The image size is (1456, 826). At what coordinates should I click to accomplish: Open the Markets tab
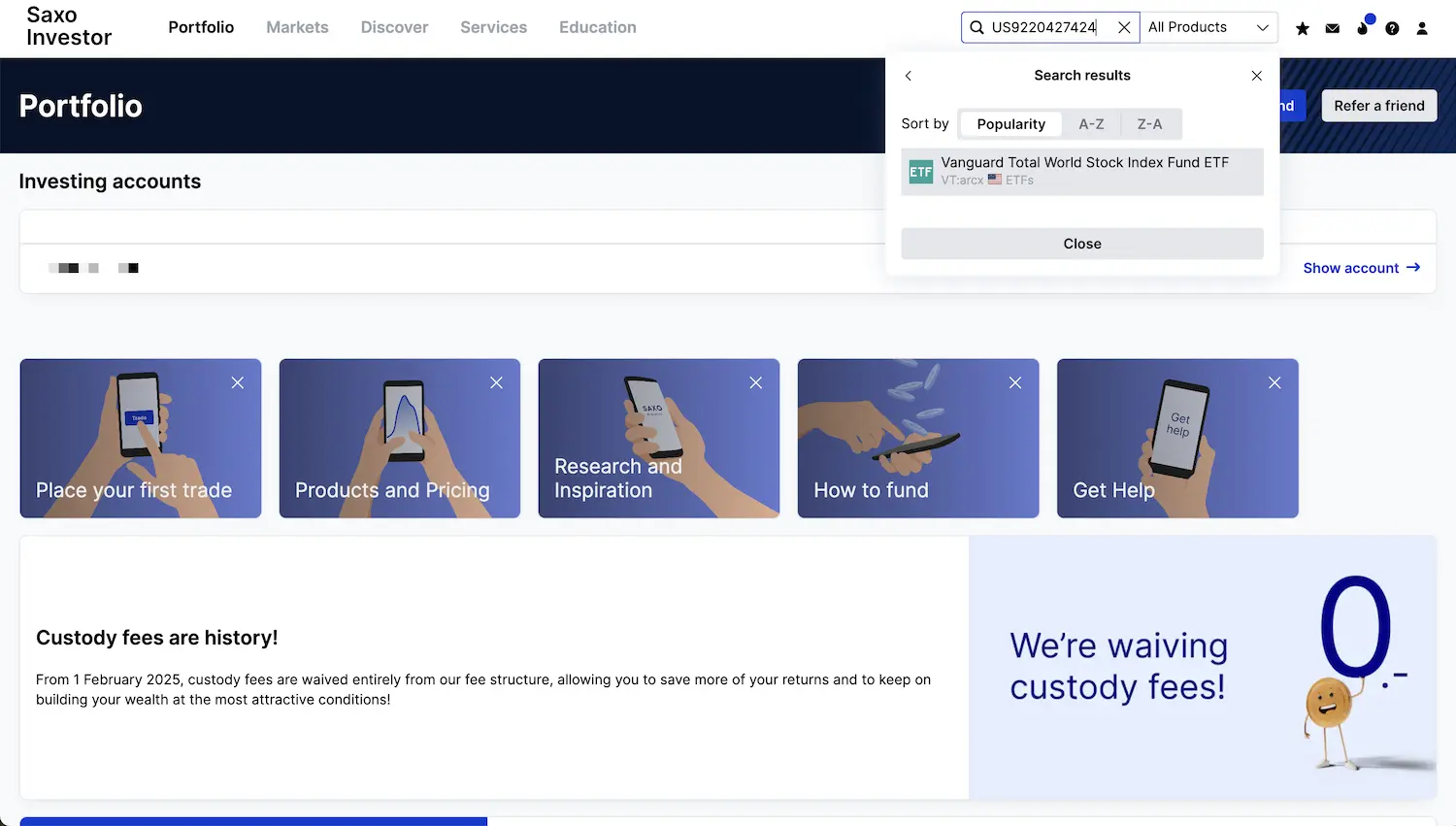click(x=297, y=27)
